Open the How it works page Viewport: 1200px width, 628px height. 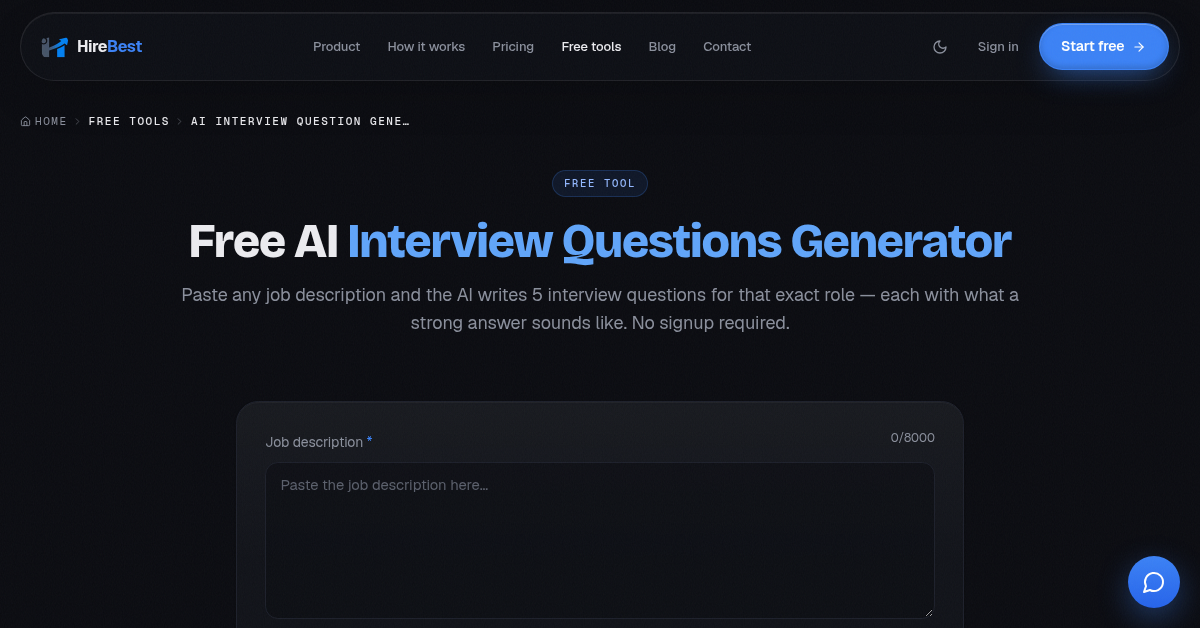pos(426,47)
